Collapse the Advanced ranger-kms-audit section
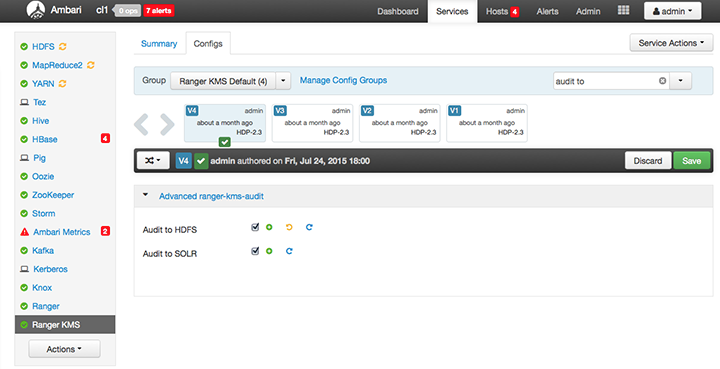The width and height of the screenshot is (720, 369). (x=146, y=195)
